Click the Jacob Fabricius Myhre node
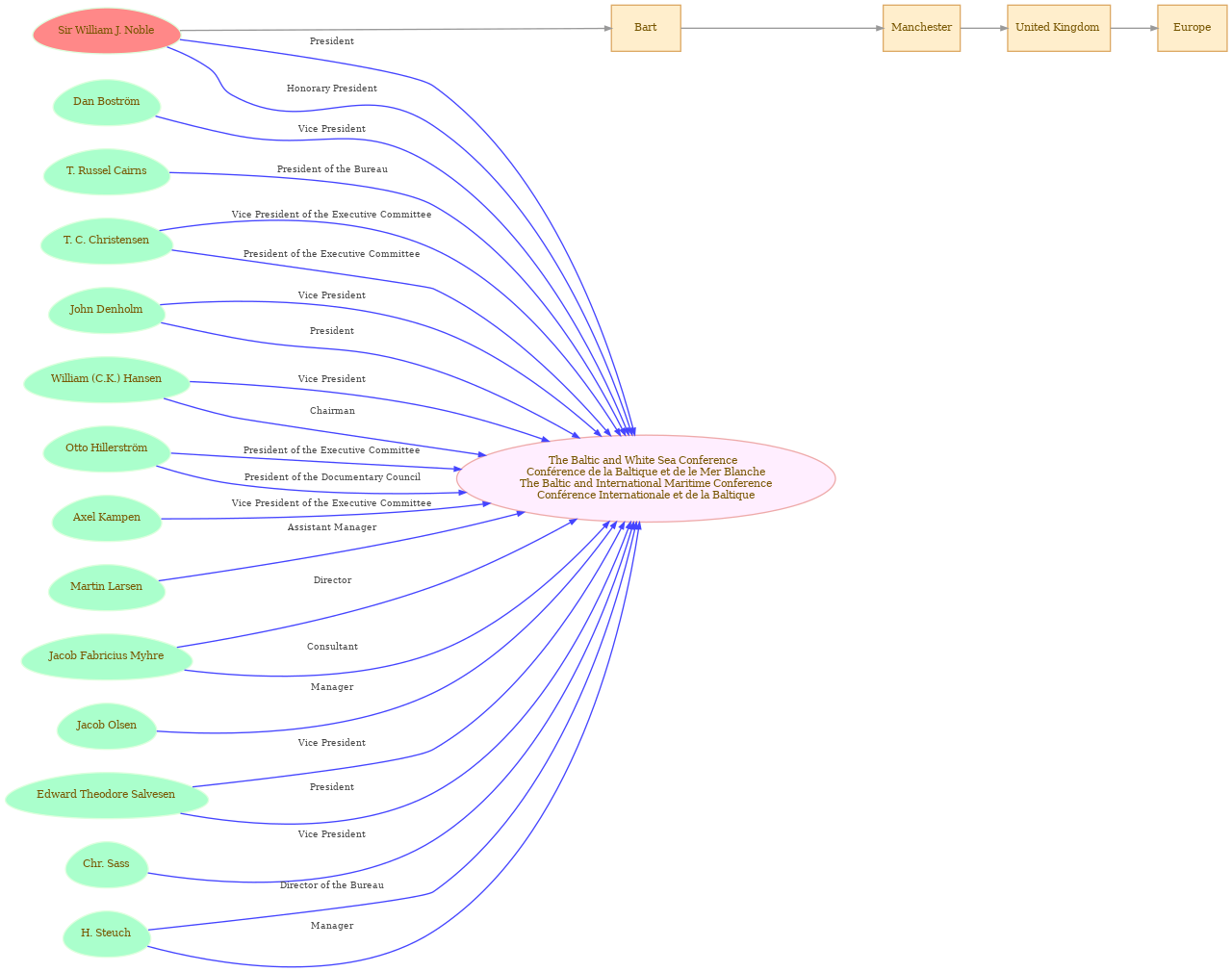 pos(106,656)
